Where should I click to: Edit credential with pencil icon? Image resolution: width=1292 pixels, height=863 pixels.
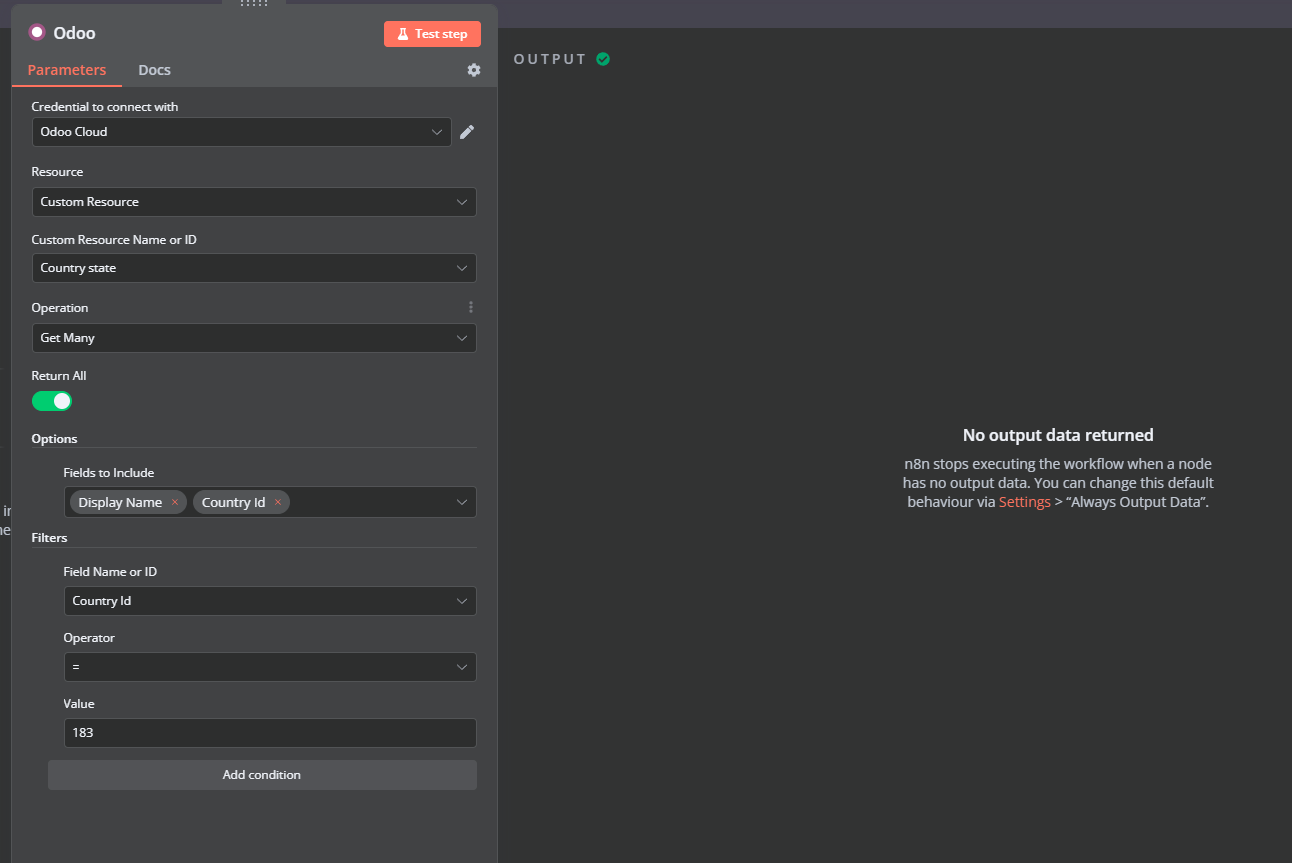(x=467, y=132)
